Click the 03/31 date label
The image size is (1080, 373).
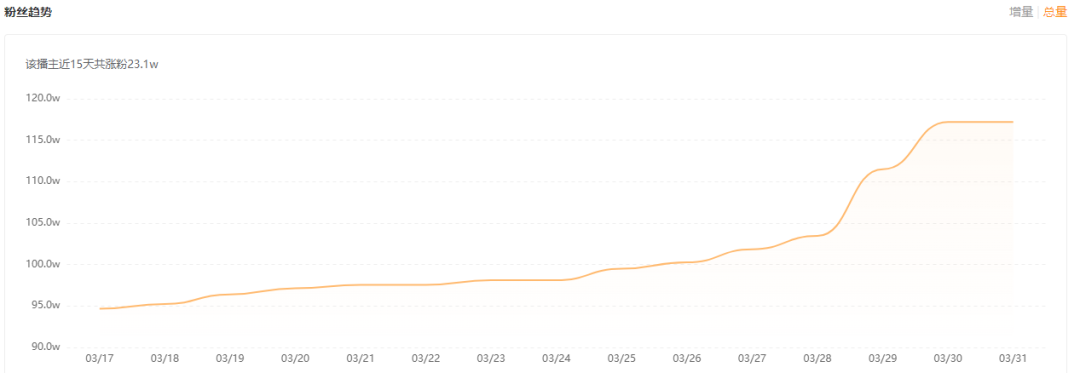click(x=1012, y=359)
